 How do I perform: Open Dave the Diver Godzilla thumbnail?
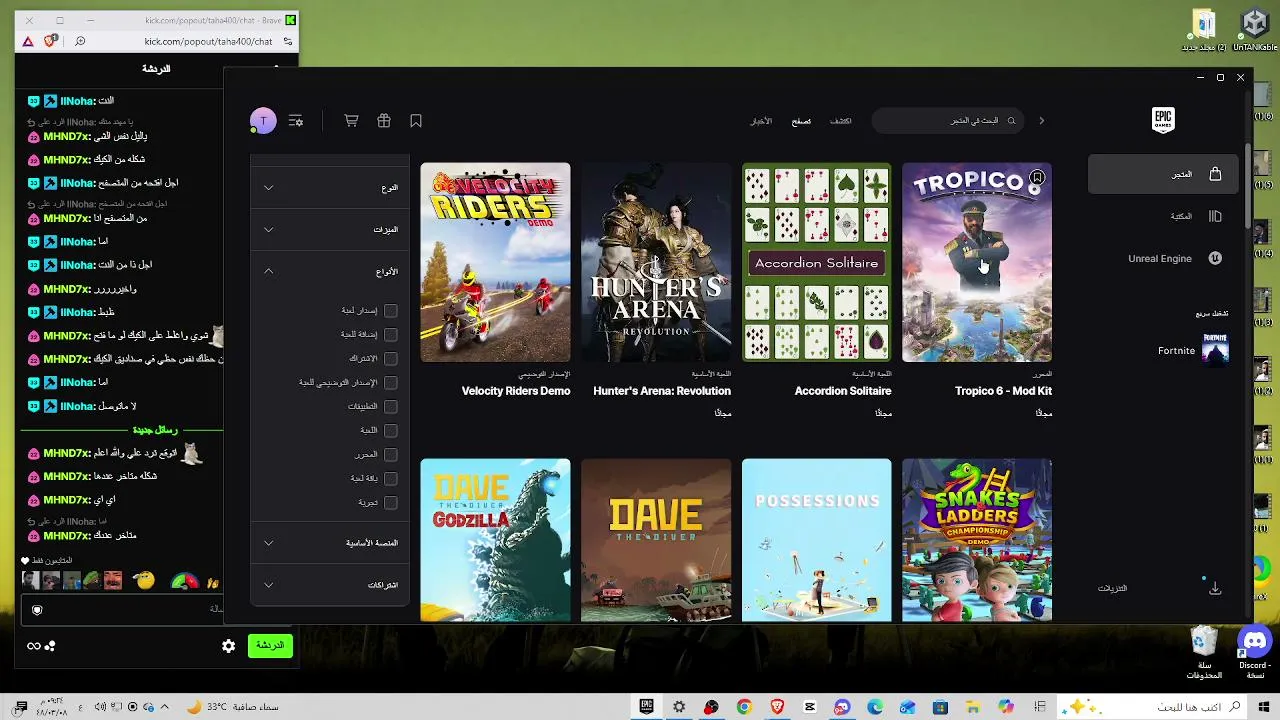pyautogui.click(x=496, y=540)
